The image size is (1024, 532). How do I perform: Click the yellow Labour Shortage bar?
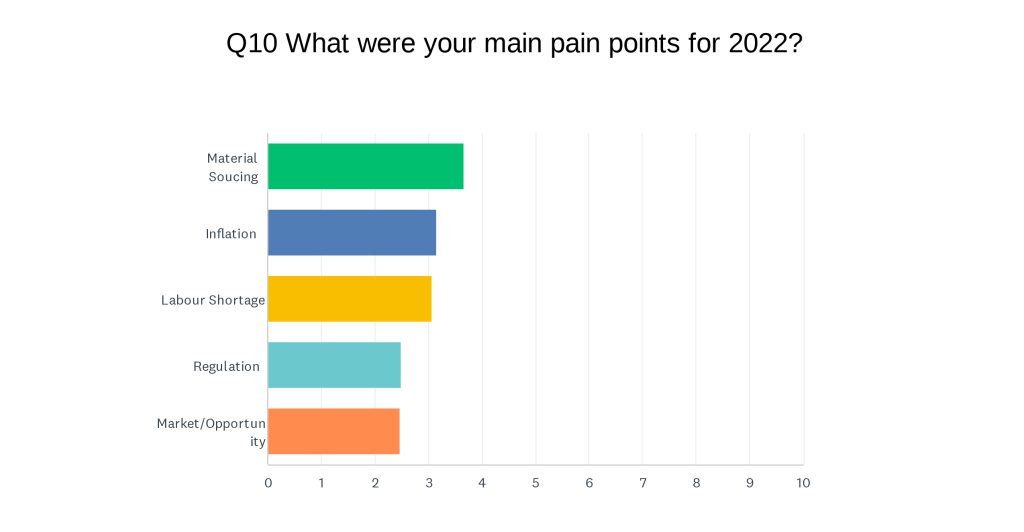click(x=350, y=299)
